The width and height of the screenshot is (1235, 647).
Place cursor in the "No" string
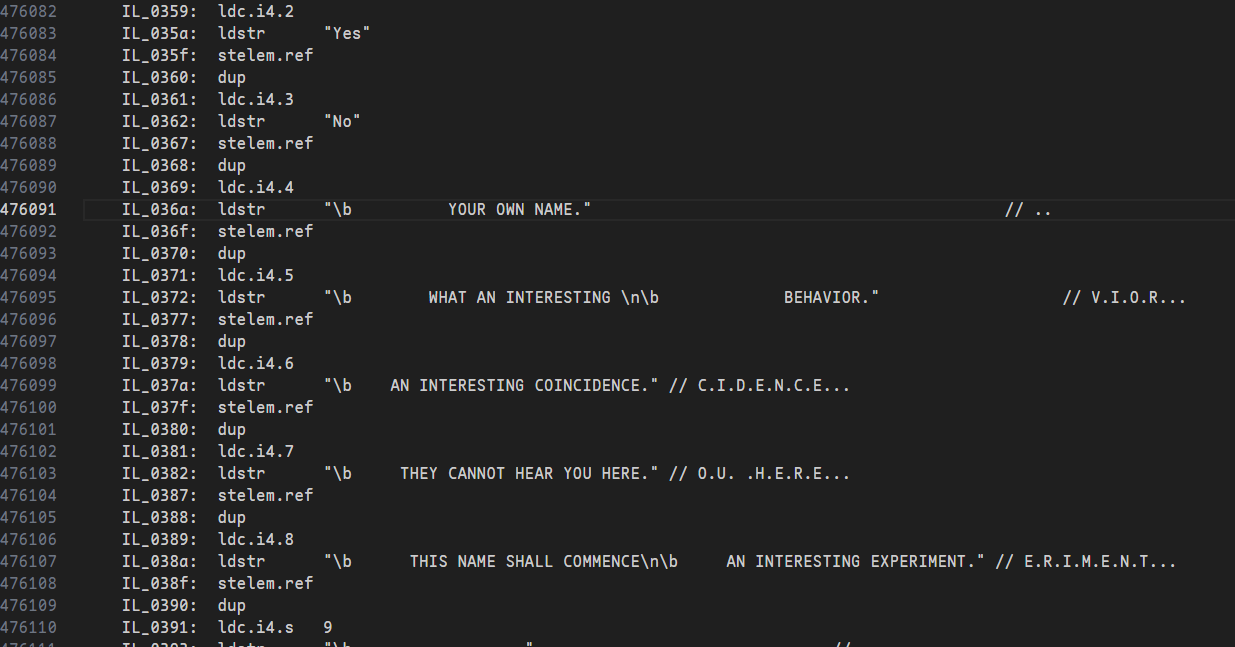[x=342, y=122]
